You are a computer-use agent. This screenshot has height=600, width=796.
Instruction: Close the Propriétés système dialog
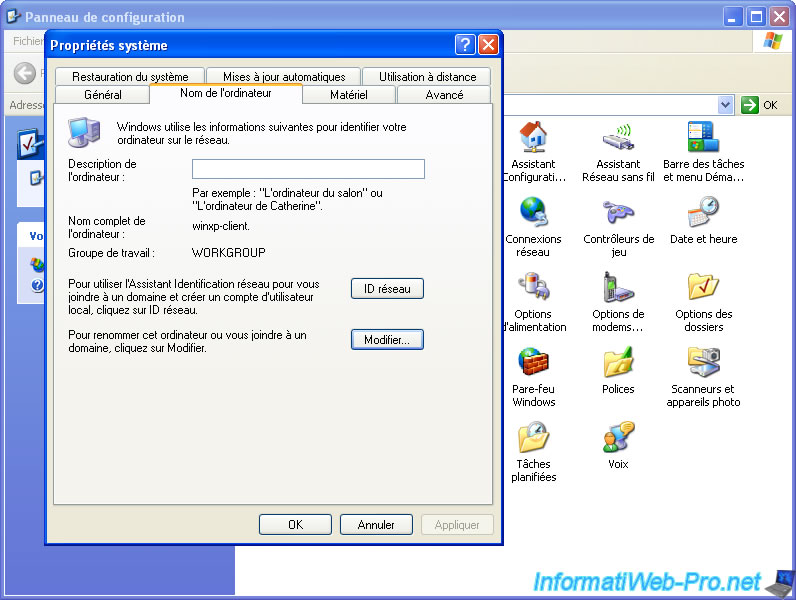[x=488, y=45]
